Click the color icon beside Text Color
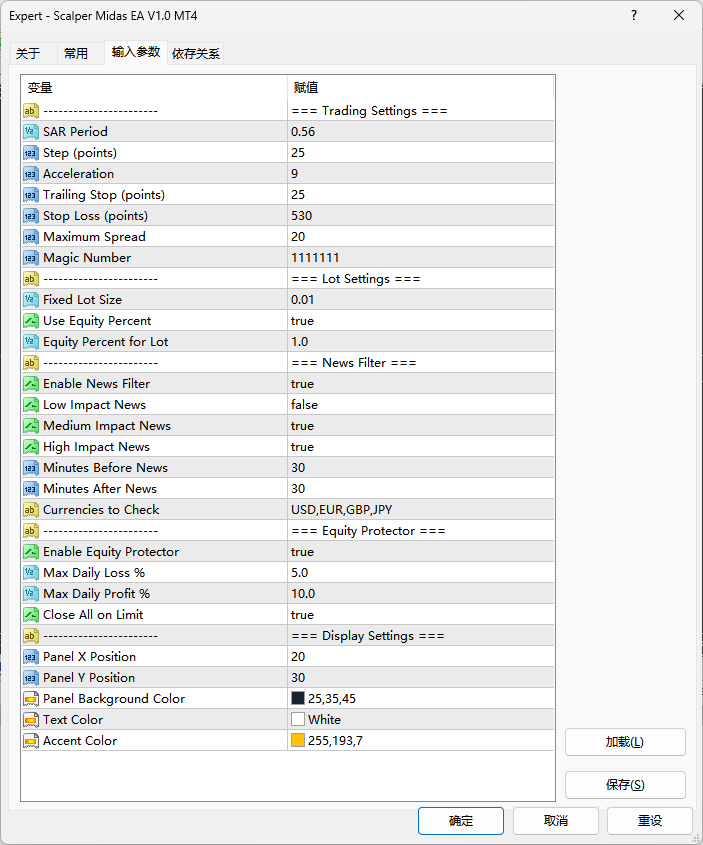The image size is (703, 845). (30, 720)
